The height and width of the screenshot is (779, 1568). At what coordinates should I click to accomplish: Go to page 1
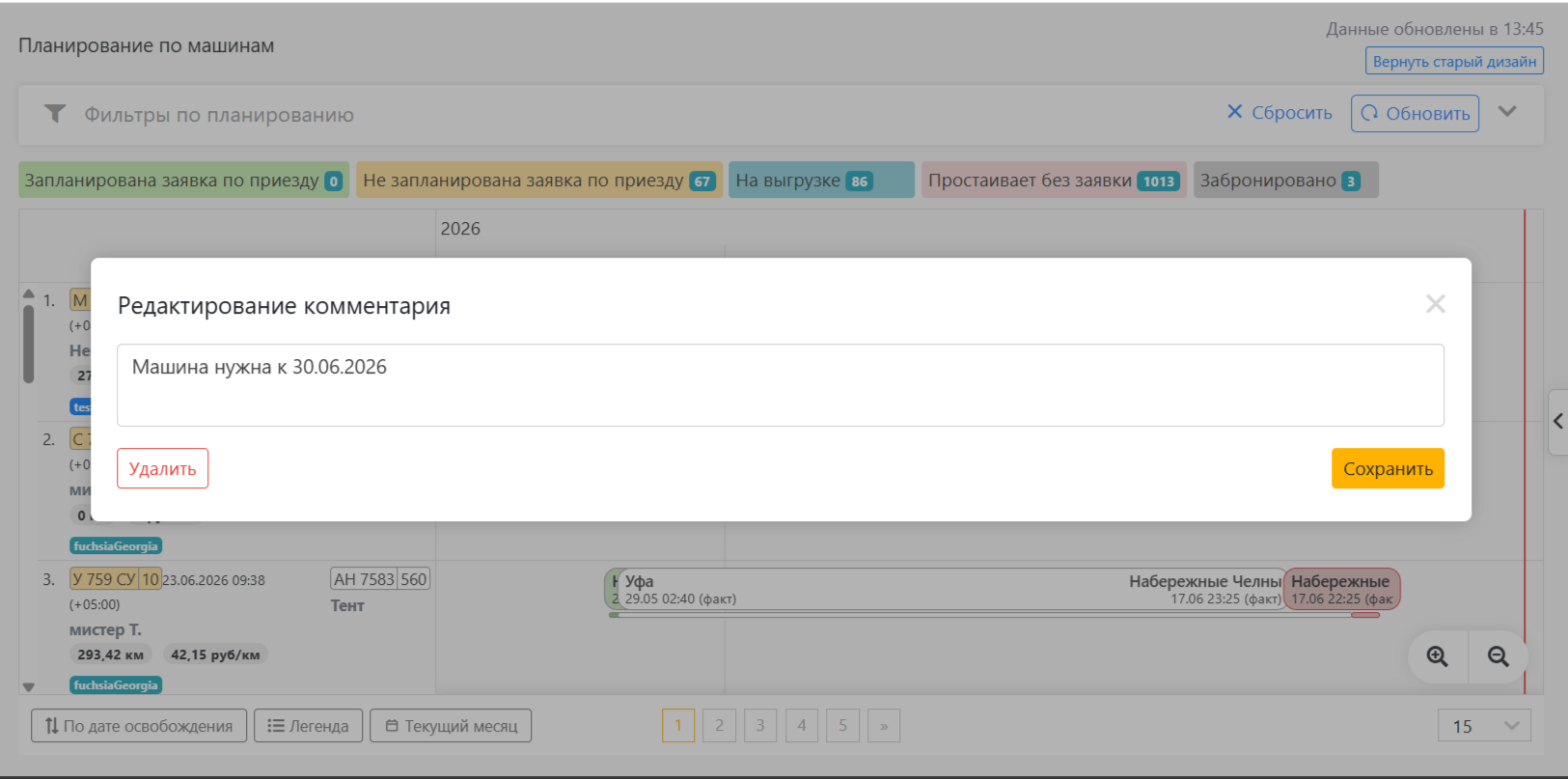pos(678,726)
